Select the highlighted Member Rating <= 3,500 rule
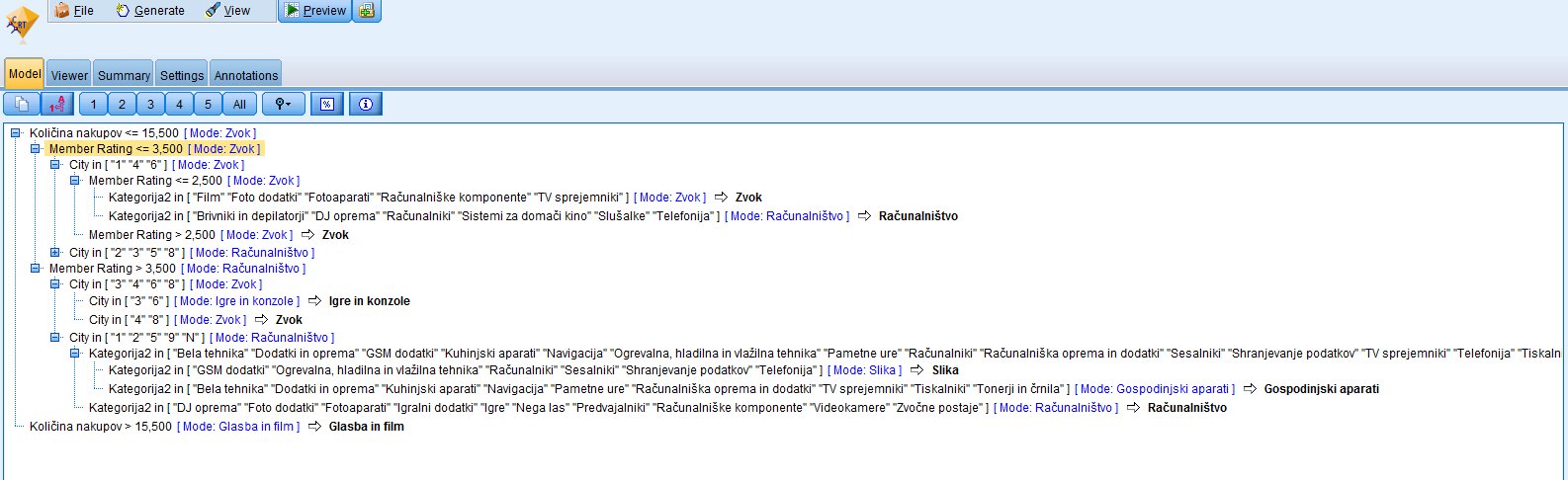 click(x=154, y=149)
